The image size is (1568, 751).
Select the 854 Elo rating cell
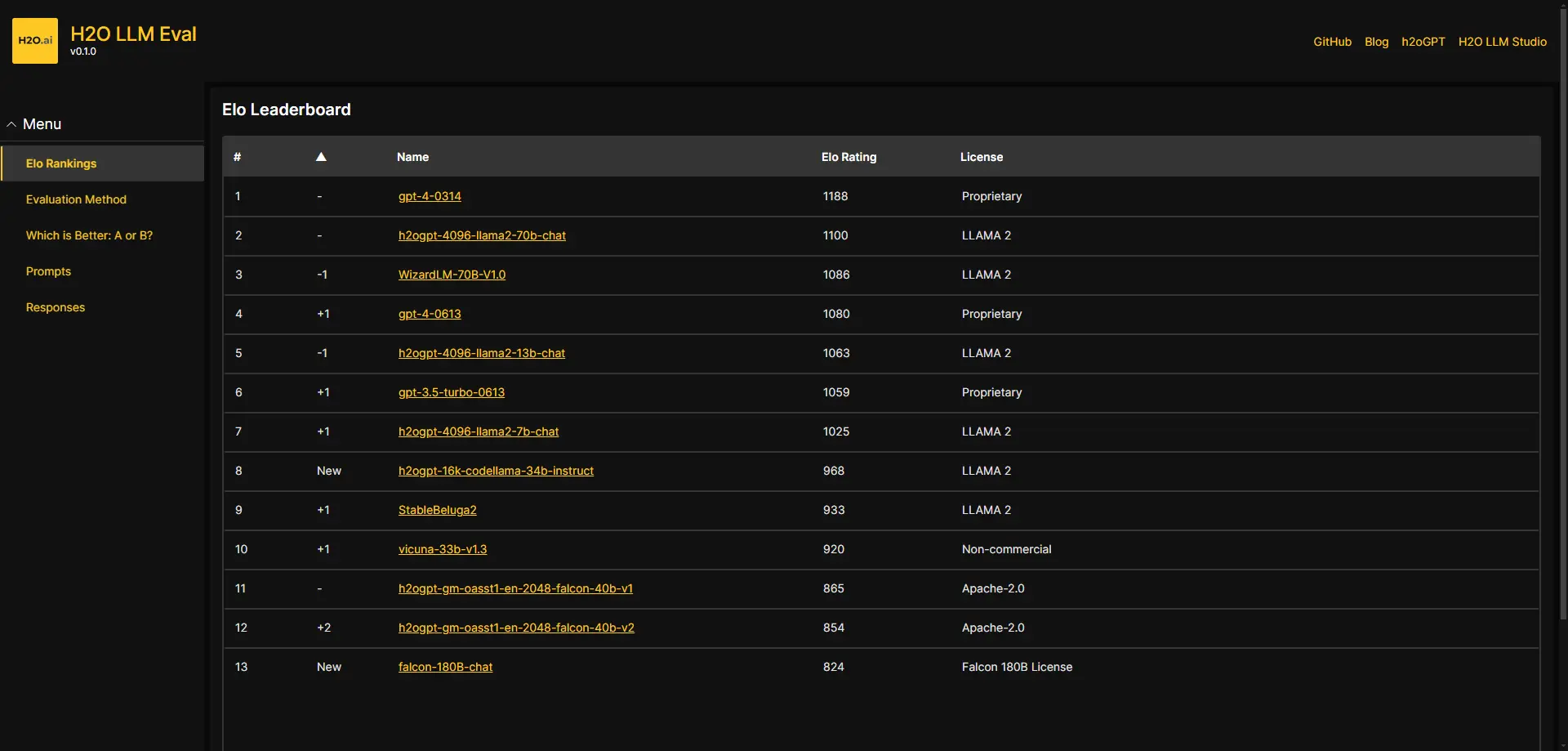[x=834, y=628]
